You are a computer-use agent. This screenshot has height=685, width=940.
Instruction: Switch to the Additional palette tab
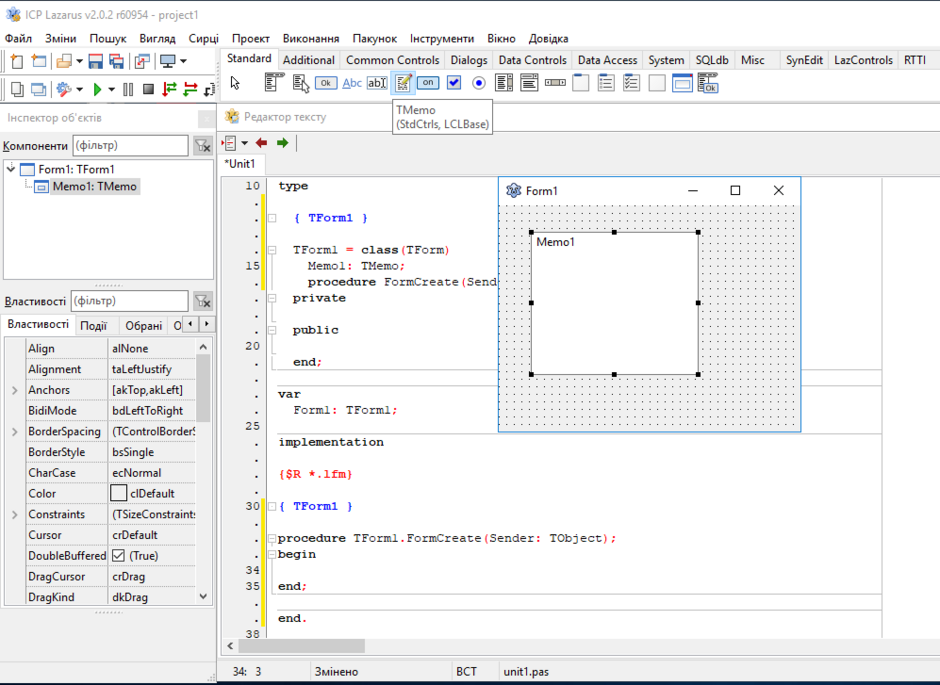(x=308, y=60)
